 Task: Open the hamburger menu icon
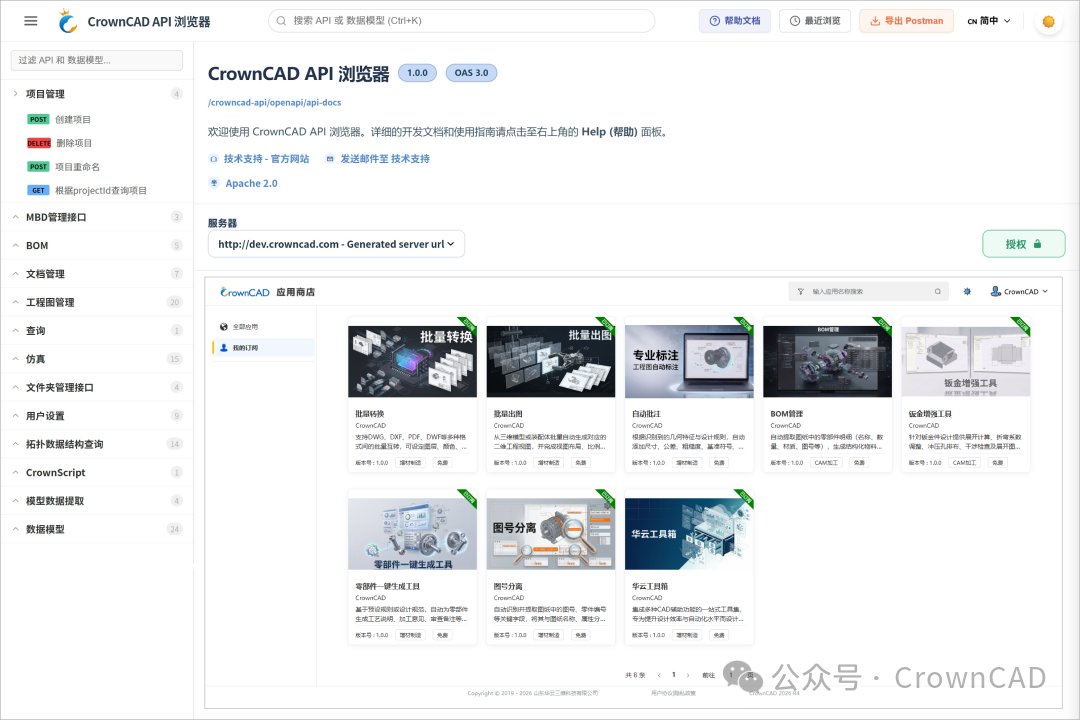click(30, 21)
